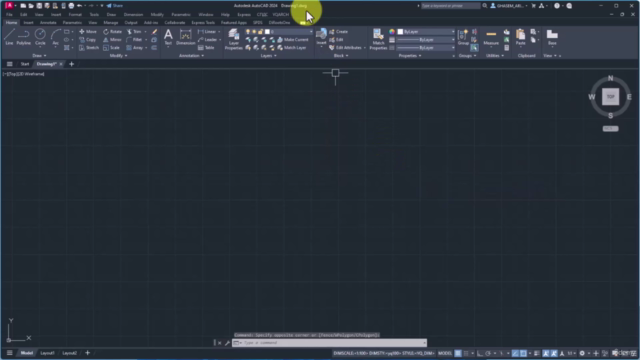640x360 pixels.
Task: Click the Copy tool
Action: [x=88, y=40]
